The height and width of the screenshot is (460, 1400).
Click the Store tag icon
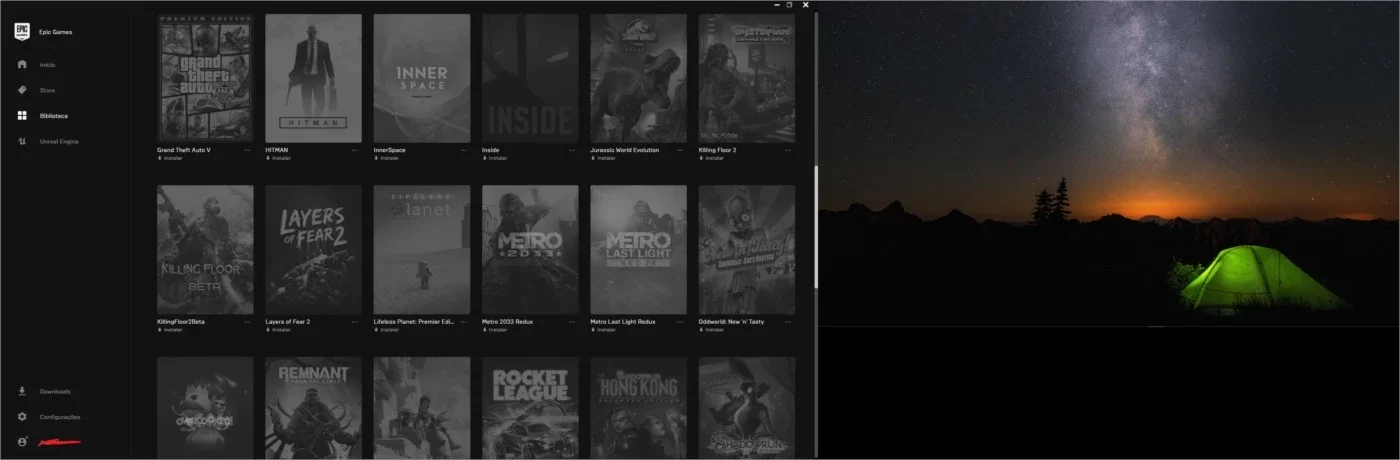coord(22,90)
